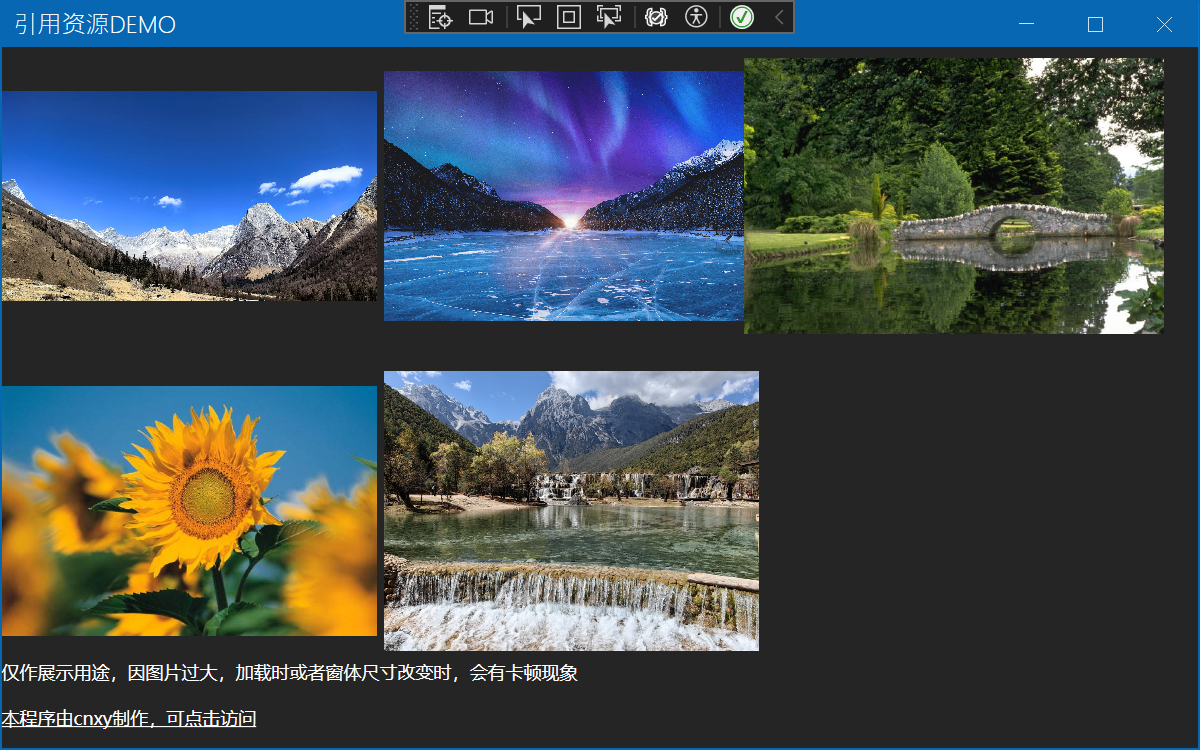1200x750 pixels.
Task: Select the sunflower image
Action: (189, 510)
